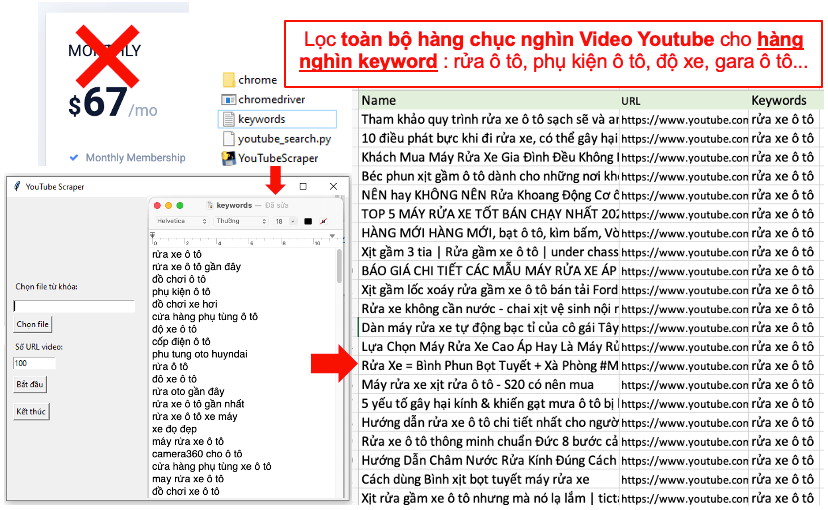Screen dimensions: 828x510
Task: Click 'xe dọ dẹp' keyword line
Action: pos(174,429)
